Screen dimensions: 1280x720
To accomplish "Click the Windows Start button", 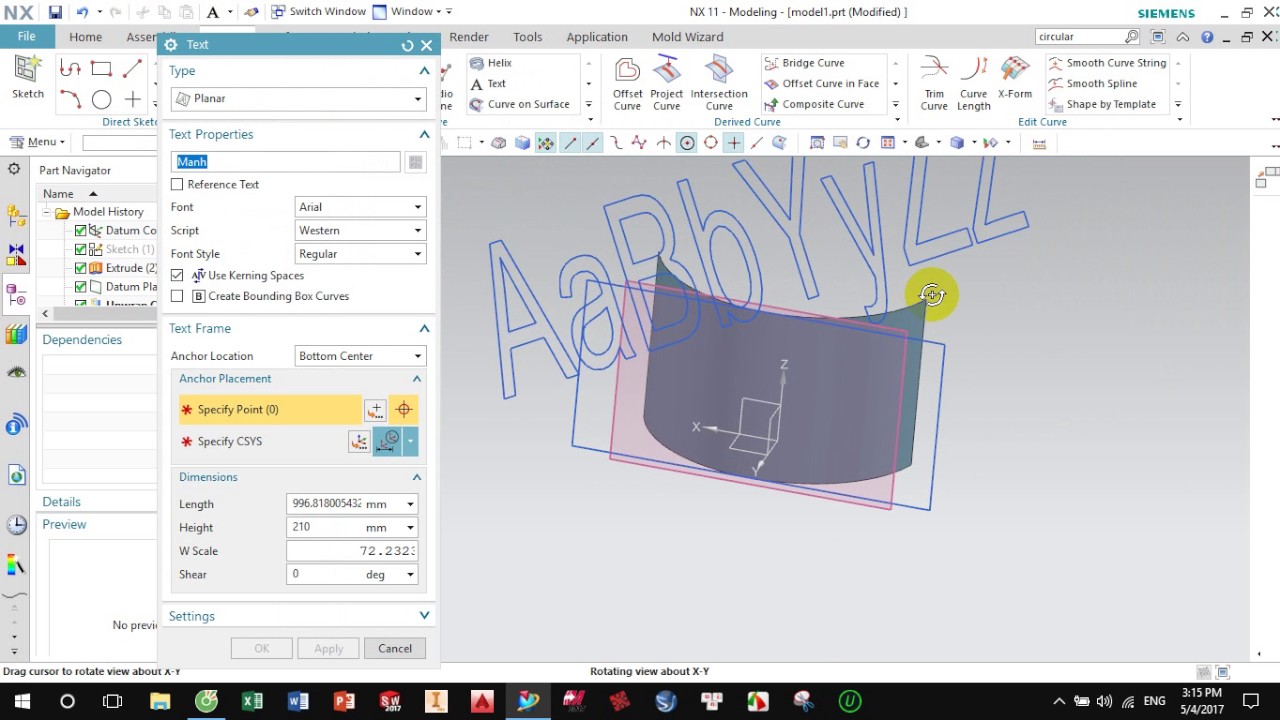I will pyautogui.click(x=22, y=701).
